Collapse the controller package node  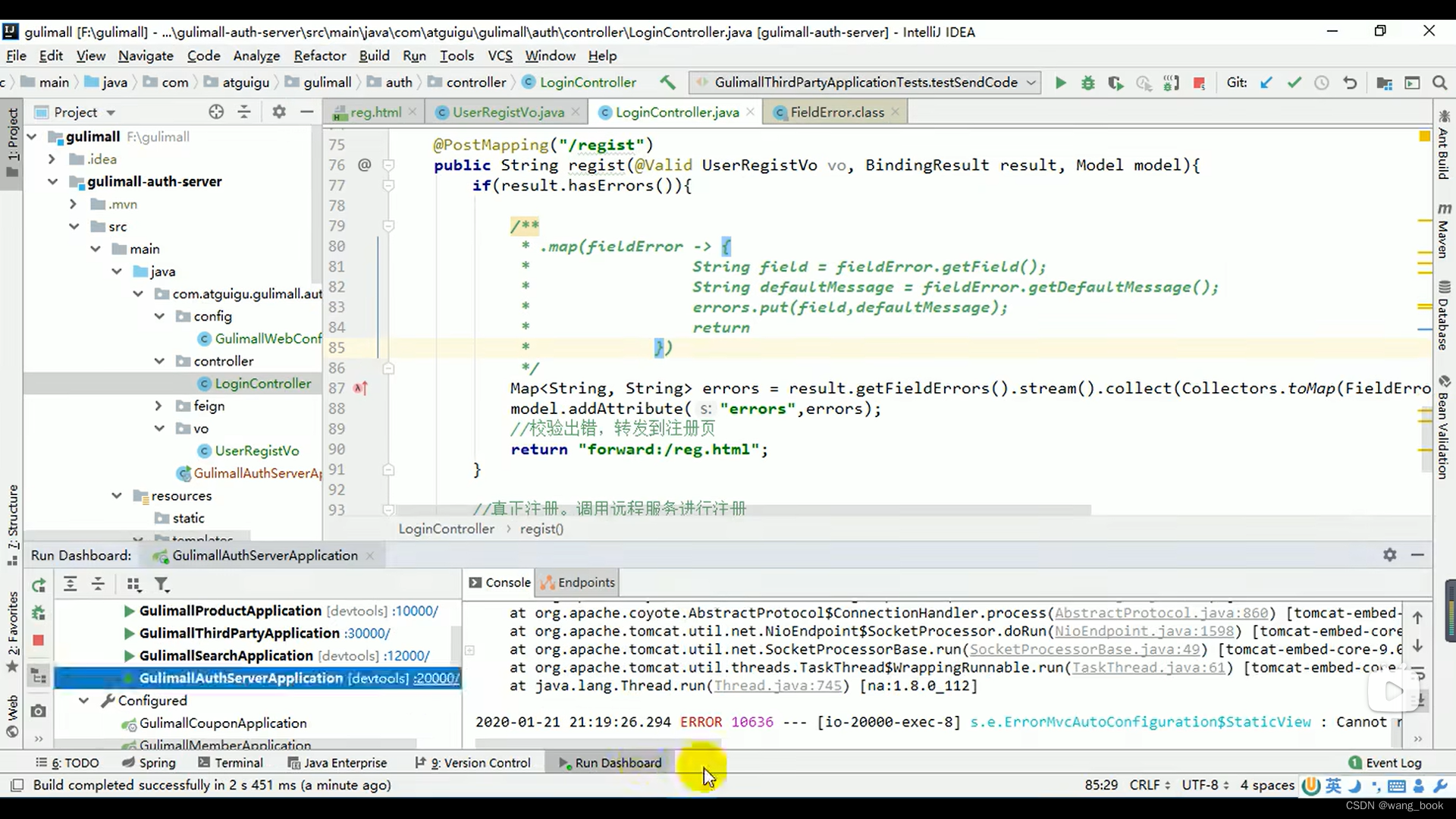tap(159, 361)
